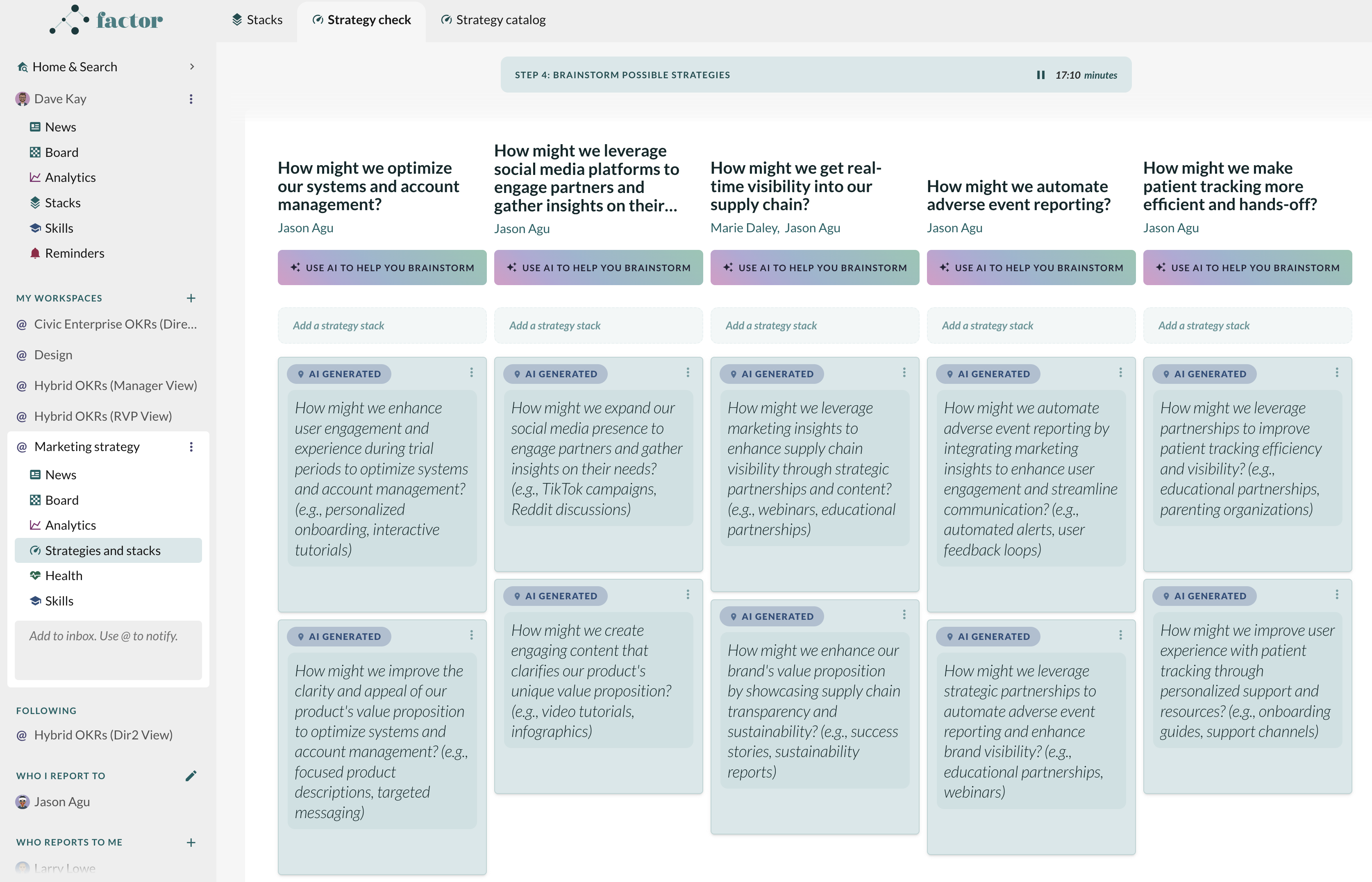Select Strategies and stacks item

pyautogui.click(x=108, y=551)
